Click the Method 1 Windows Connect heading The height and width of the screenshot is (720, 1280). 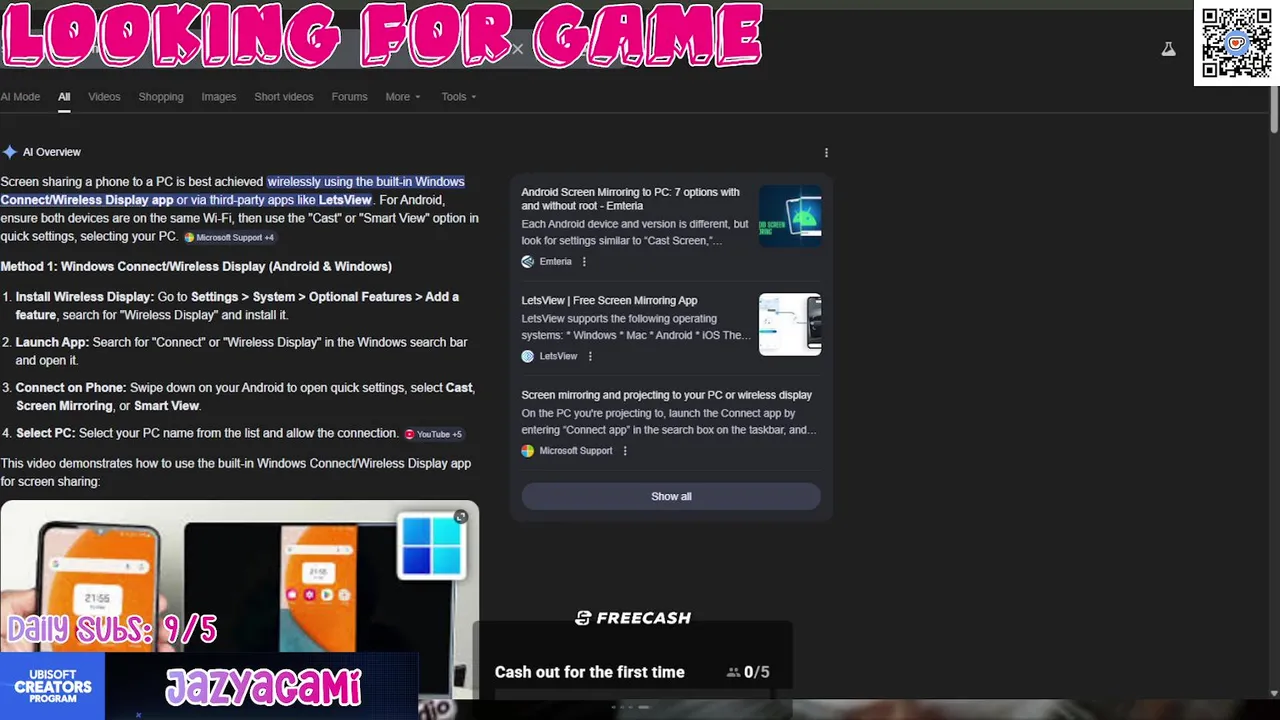pyautogui.click(x=196, y=267)
